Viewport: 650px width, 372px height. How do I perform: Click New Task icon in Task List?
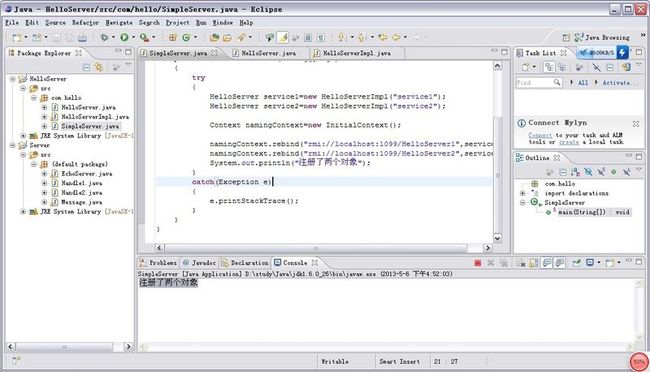coord(526,67)
